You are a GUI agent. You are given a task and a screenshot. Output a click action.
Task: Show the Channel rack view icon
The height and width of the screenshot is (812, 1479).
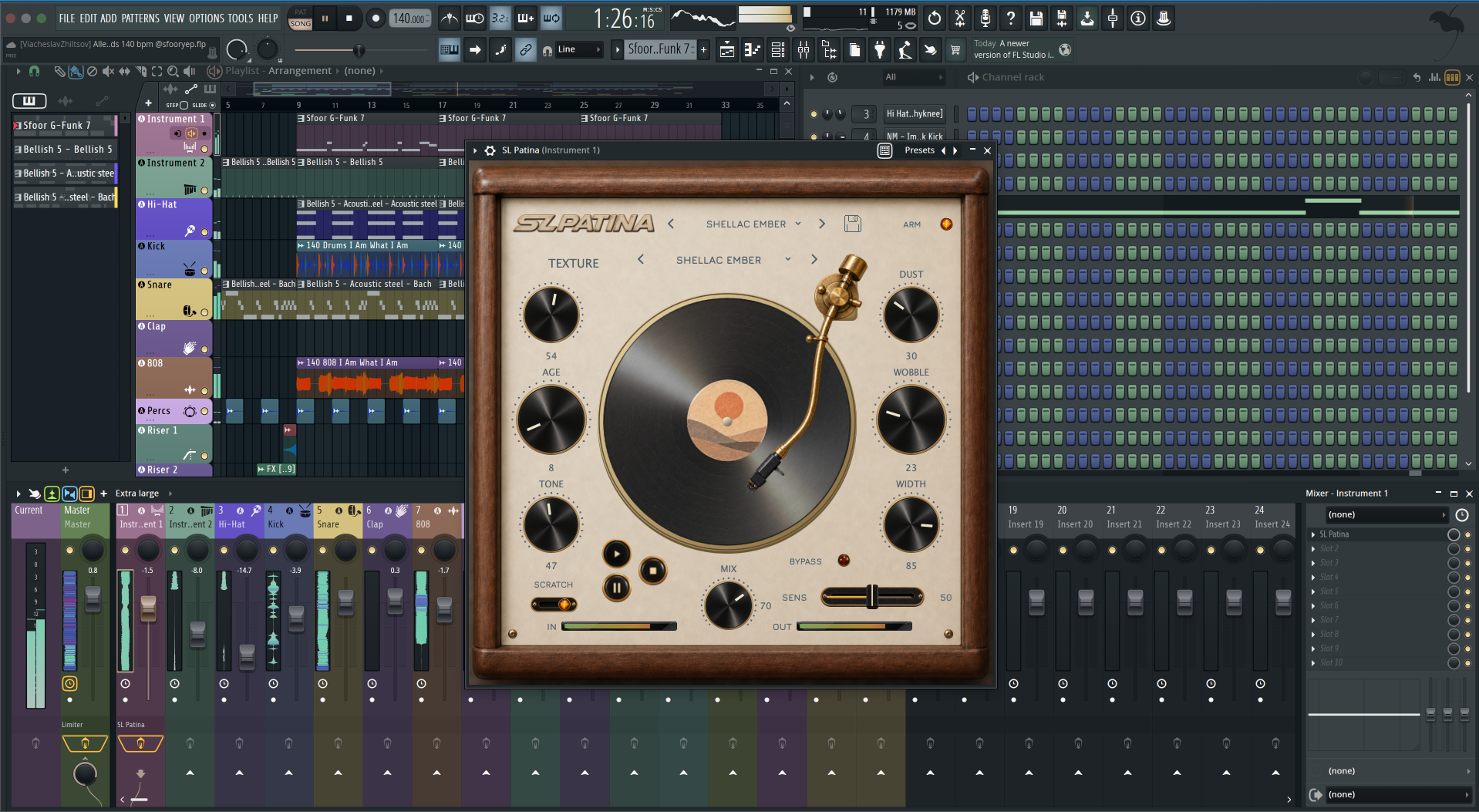click(778, 50)
